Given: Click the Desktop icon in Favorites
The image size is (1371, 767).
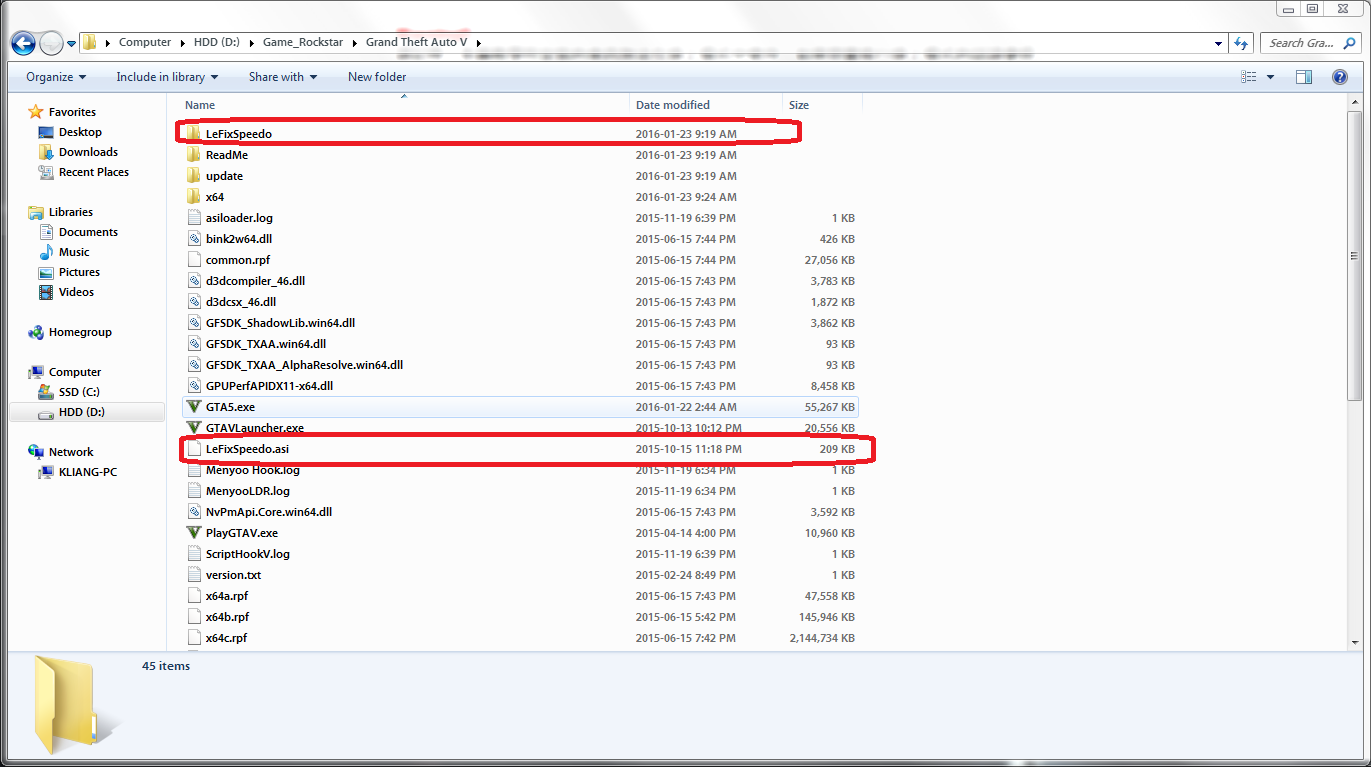Looking at the screenshot, I should point(46,132).
